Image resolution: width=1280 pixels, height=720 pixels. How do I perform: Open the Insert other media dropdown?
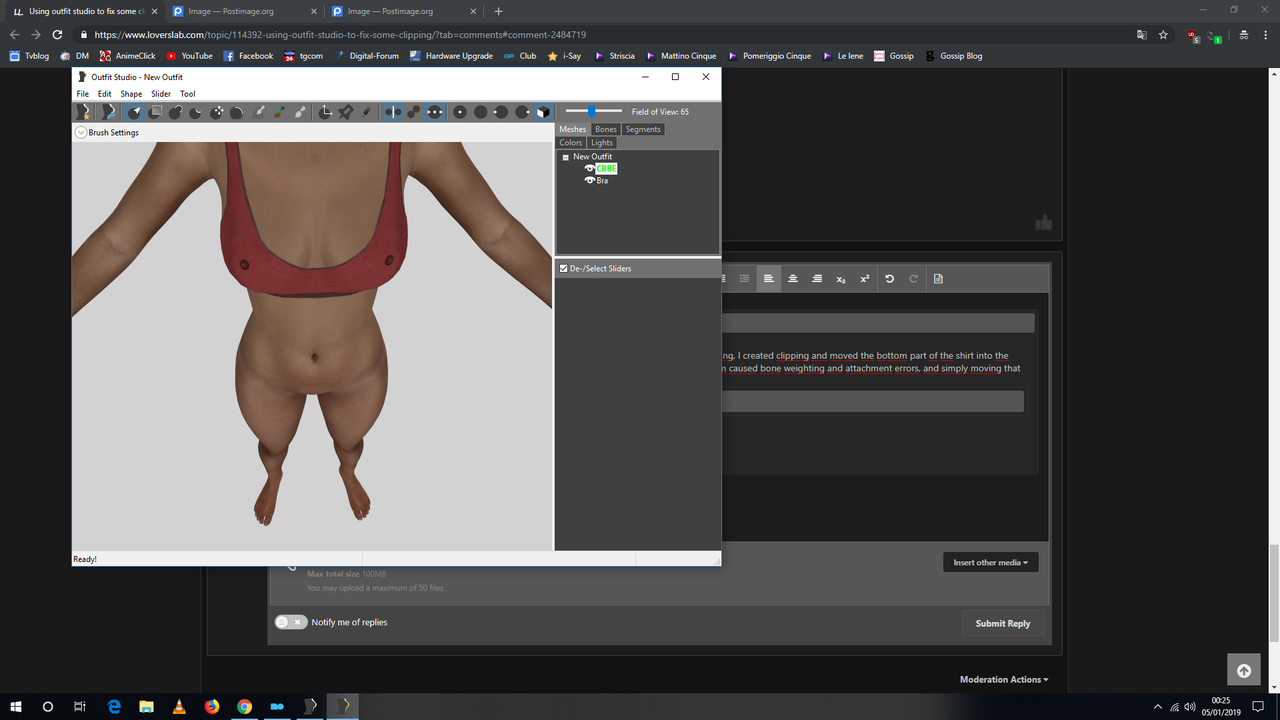991,562
